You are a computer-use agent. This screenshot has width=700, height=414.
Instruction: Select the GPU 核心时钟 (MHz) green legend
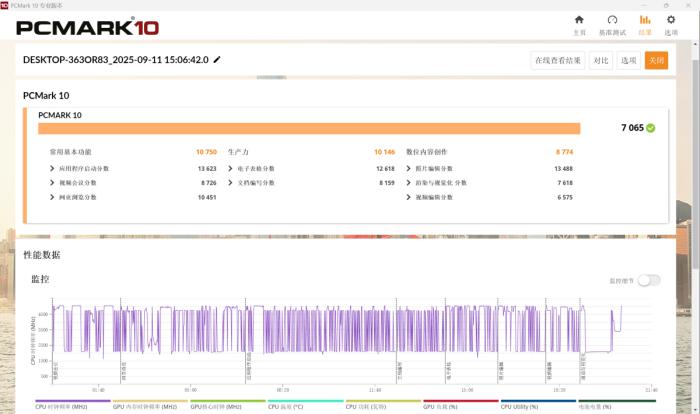[228, 405]
